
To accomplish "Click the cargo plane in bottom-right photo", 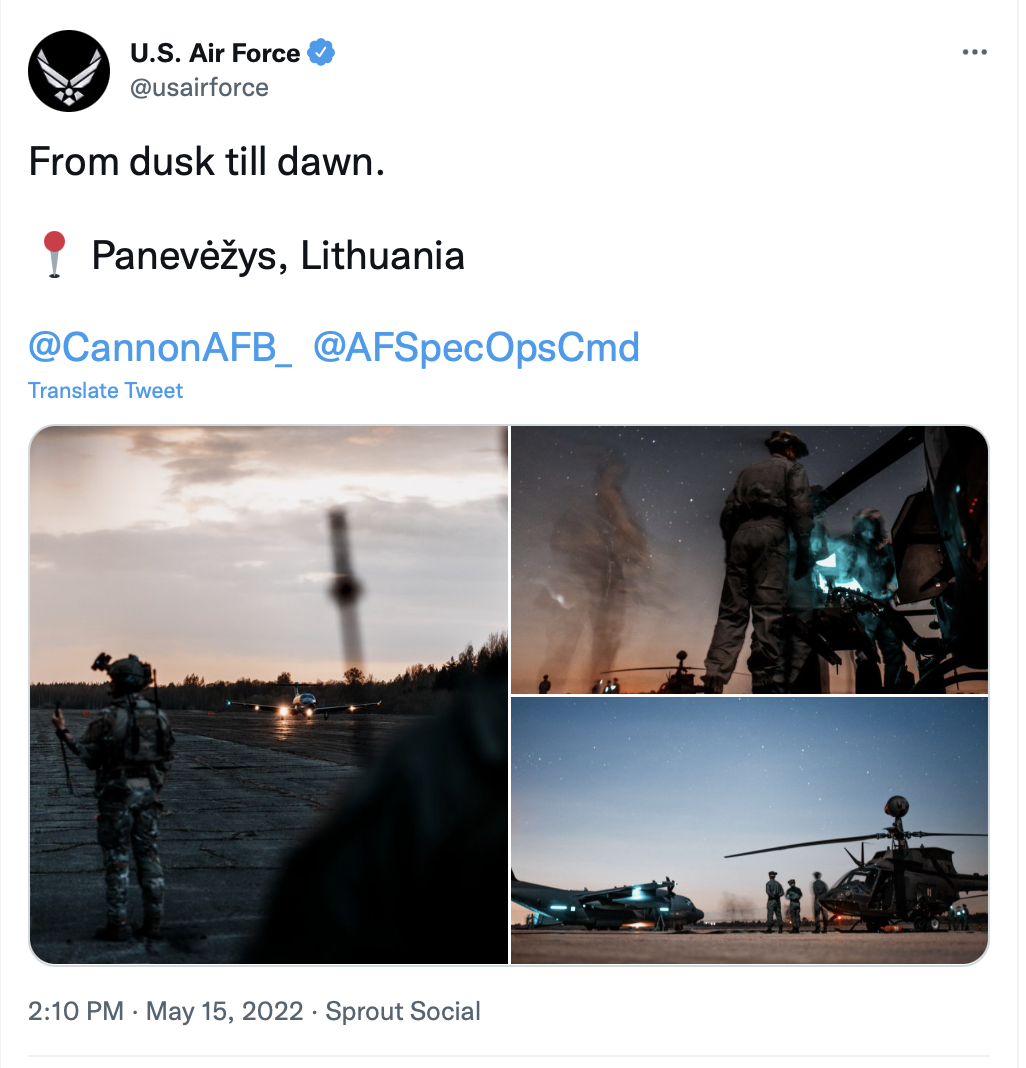I will coord(606,904).
